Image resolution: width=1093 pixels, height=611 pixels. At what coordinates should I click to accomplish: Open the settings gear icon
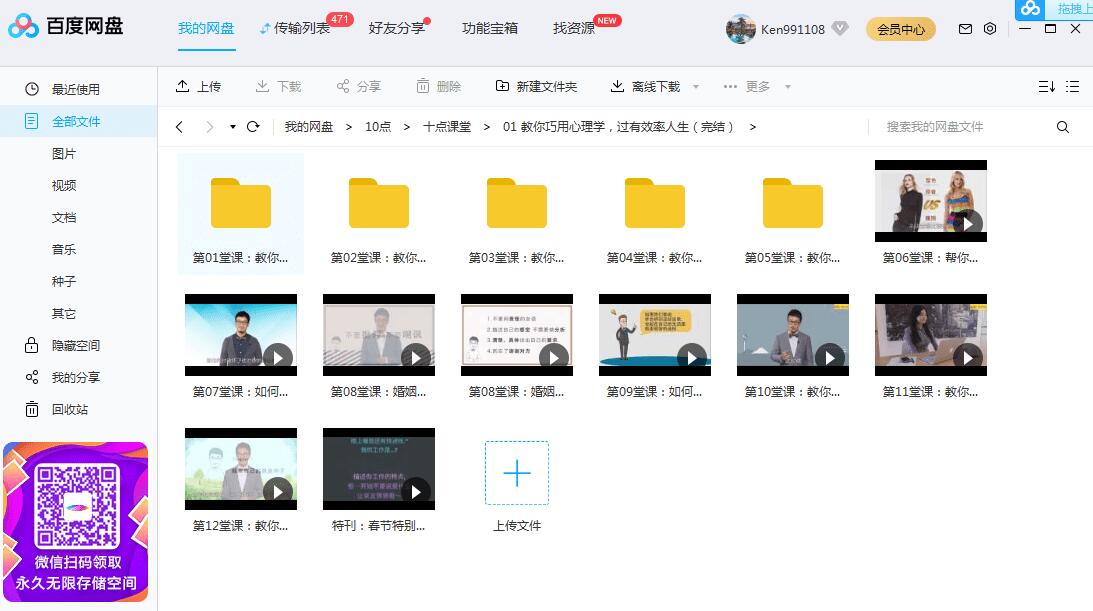point(990,29)
